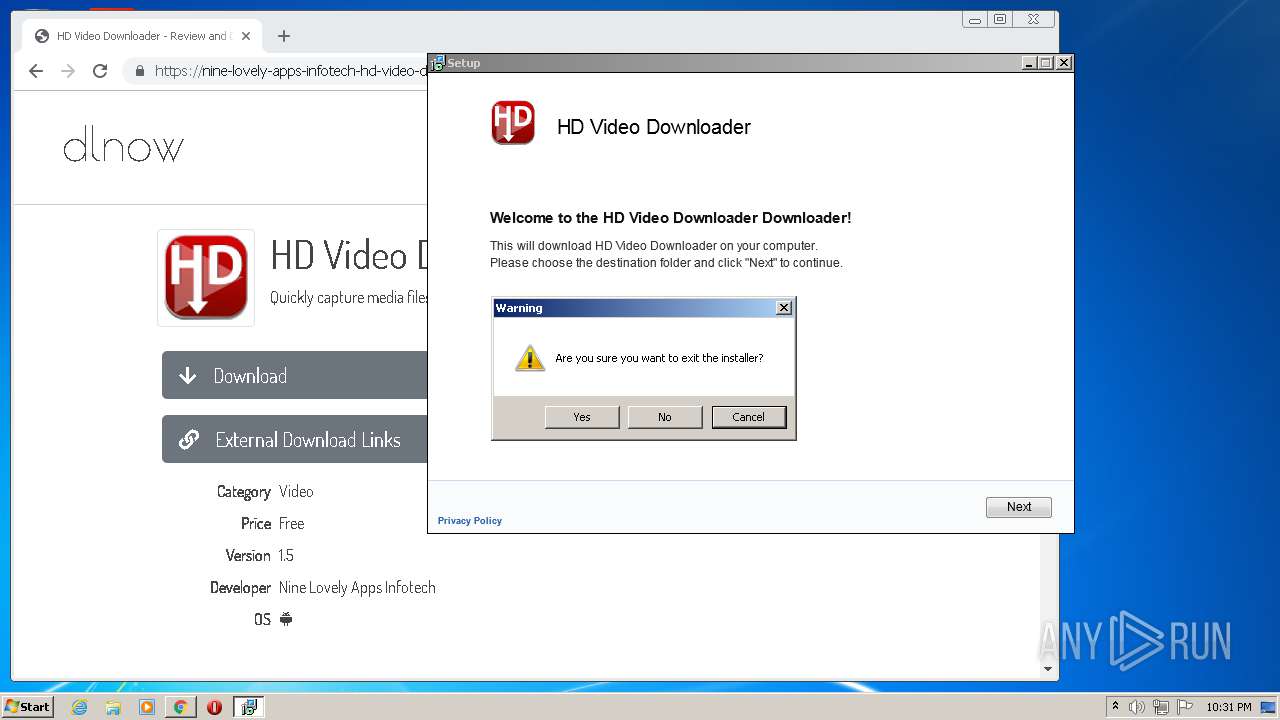Click the browser address URL field
This screenshot has width=1280, height=720.
(290, 71)
